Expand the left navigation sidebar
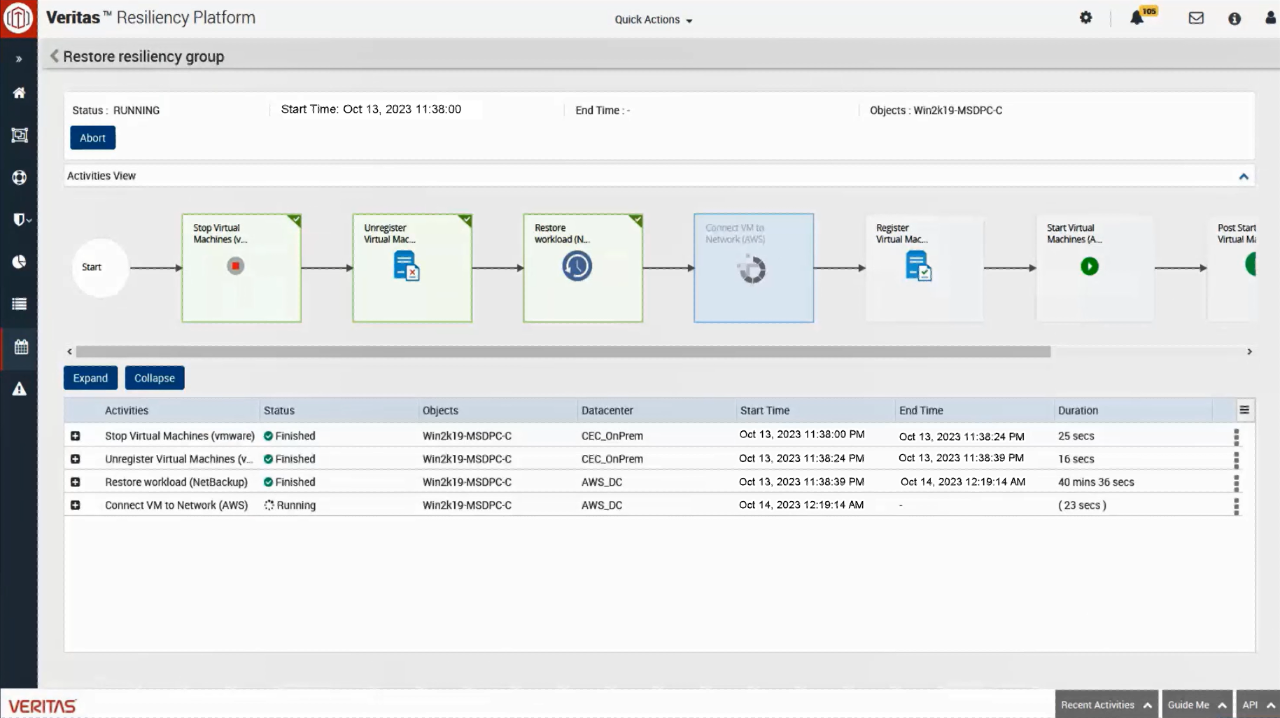 tap(19, 60)
